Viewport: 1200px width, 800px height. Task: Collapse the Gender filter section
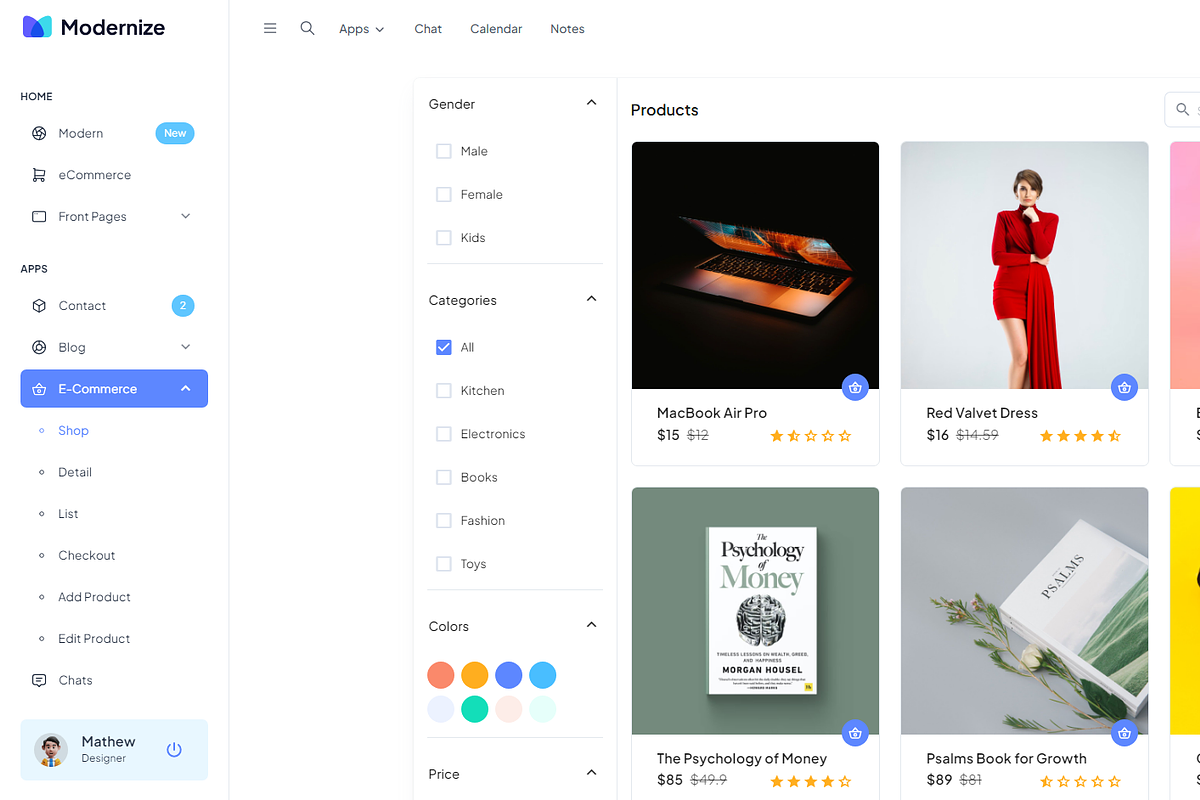pos(591,103)
